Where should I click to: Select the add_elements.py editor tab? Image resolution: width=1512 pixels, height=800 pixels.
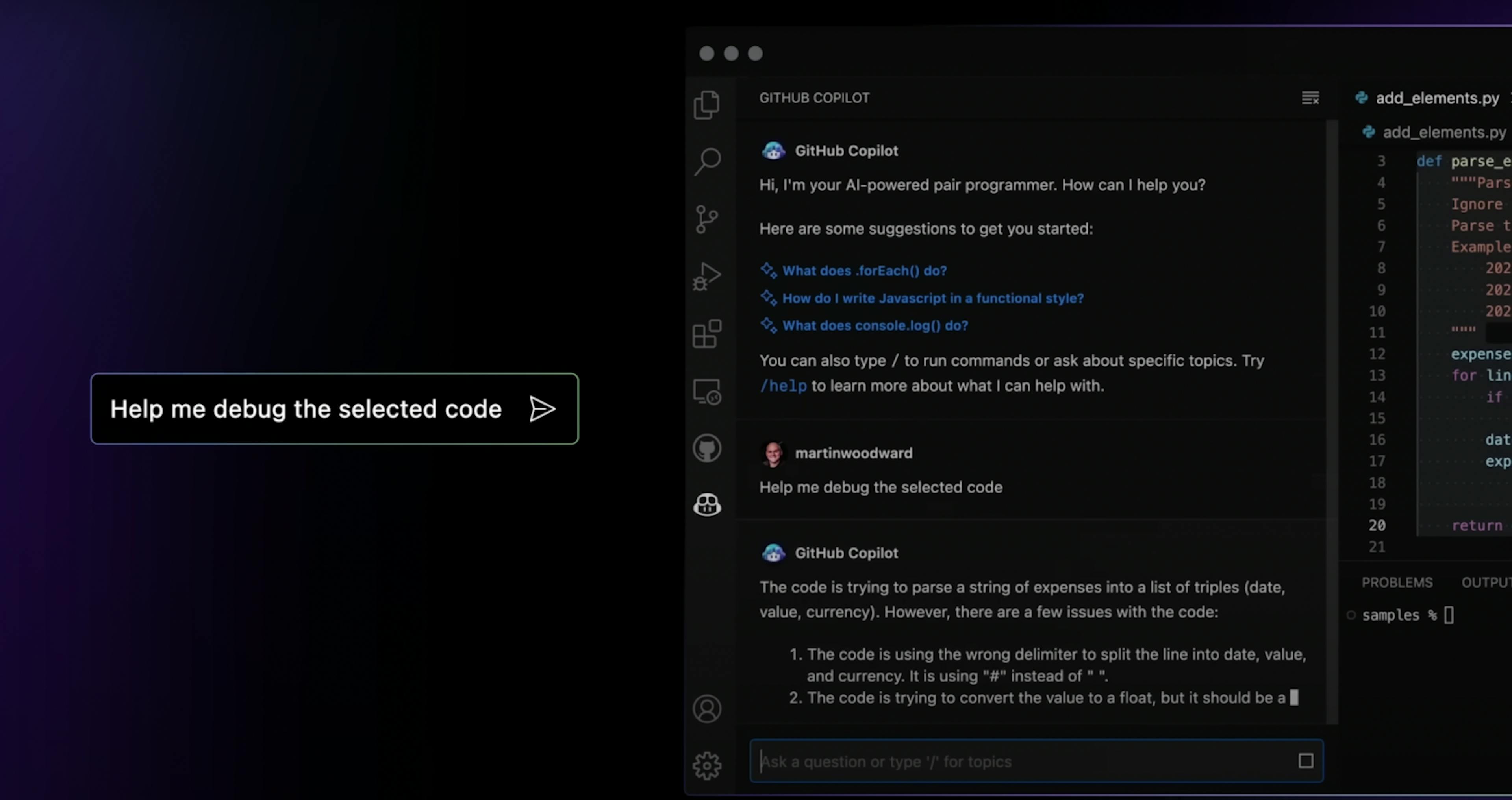tap(1436, 98)
